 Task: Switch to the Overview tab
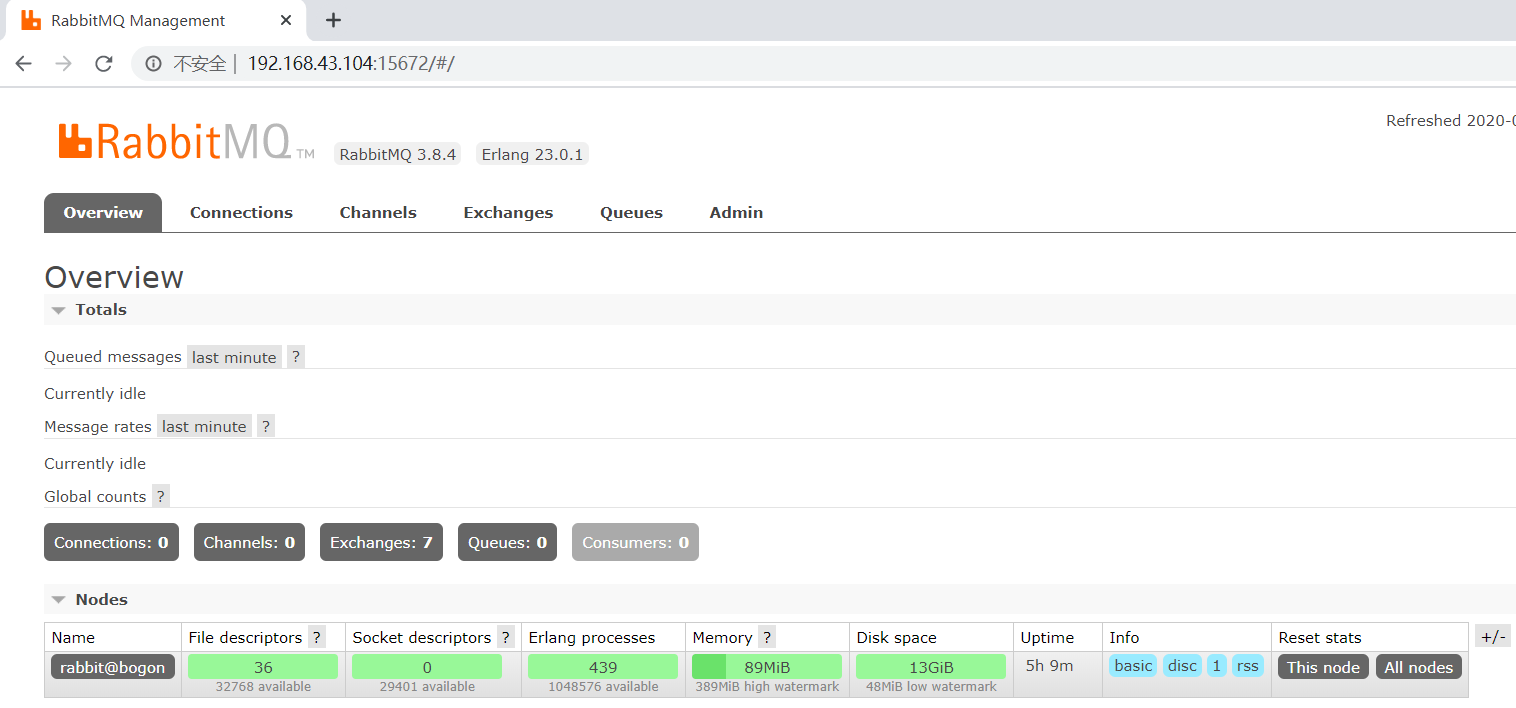(103, 212)
